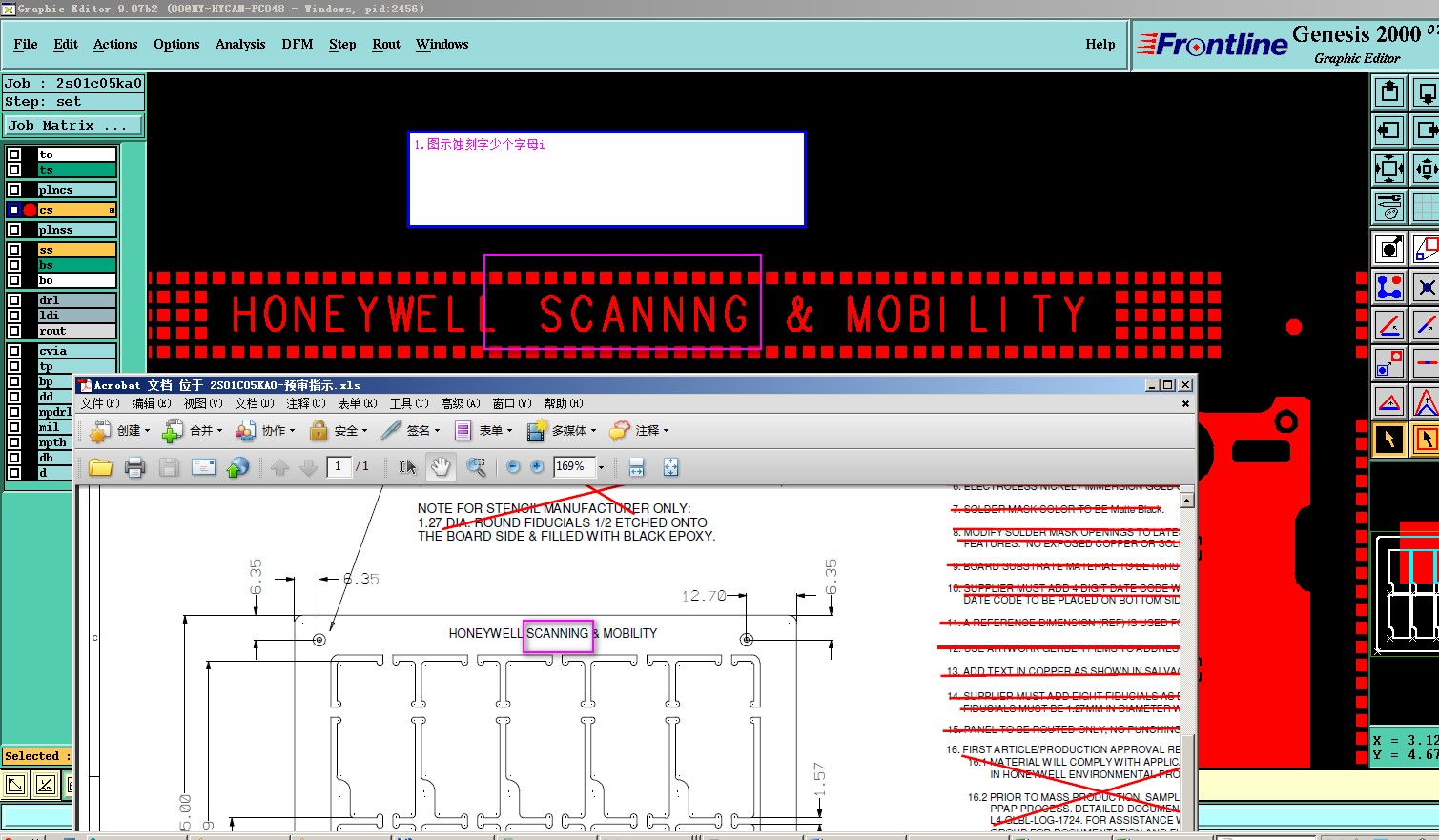Toggle display box for layer rout
The height and width of the screenshot is (840, 1439).
coord(14,331)
